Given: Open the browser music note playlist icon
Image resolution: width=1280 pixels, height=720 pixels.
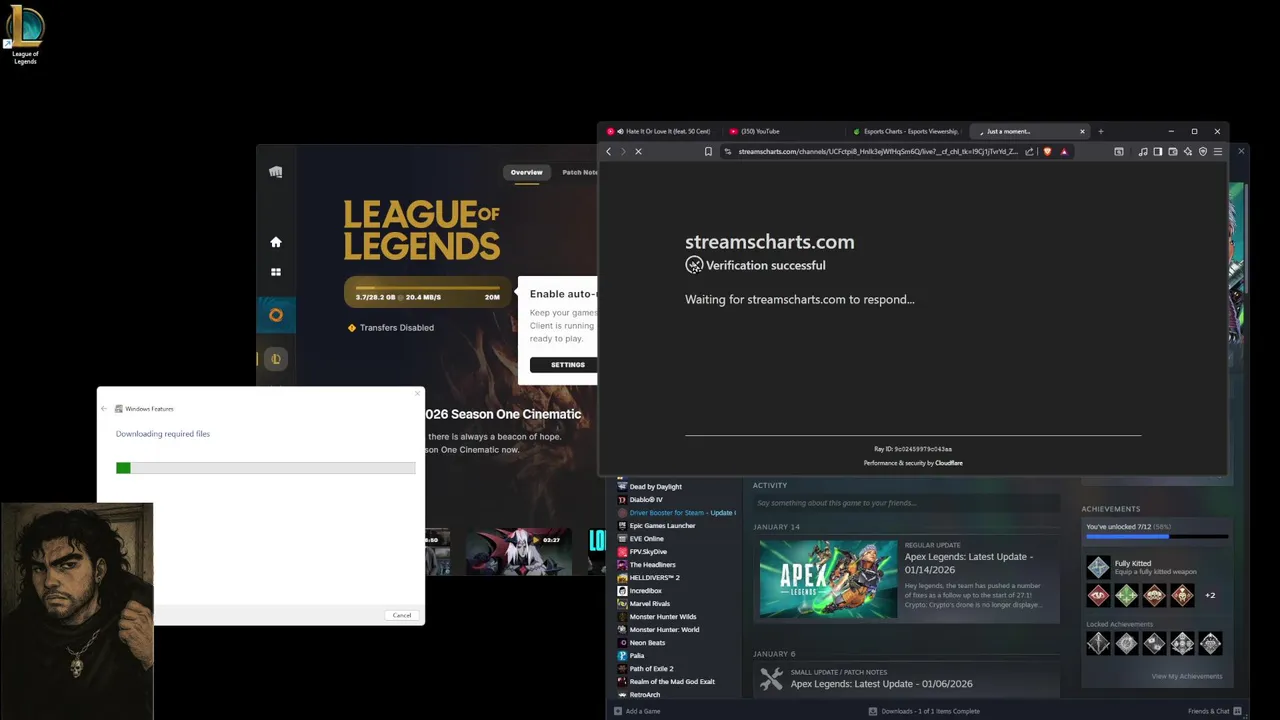Looking at the screenshot, I should pos(1143,152).
